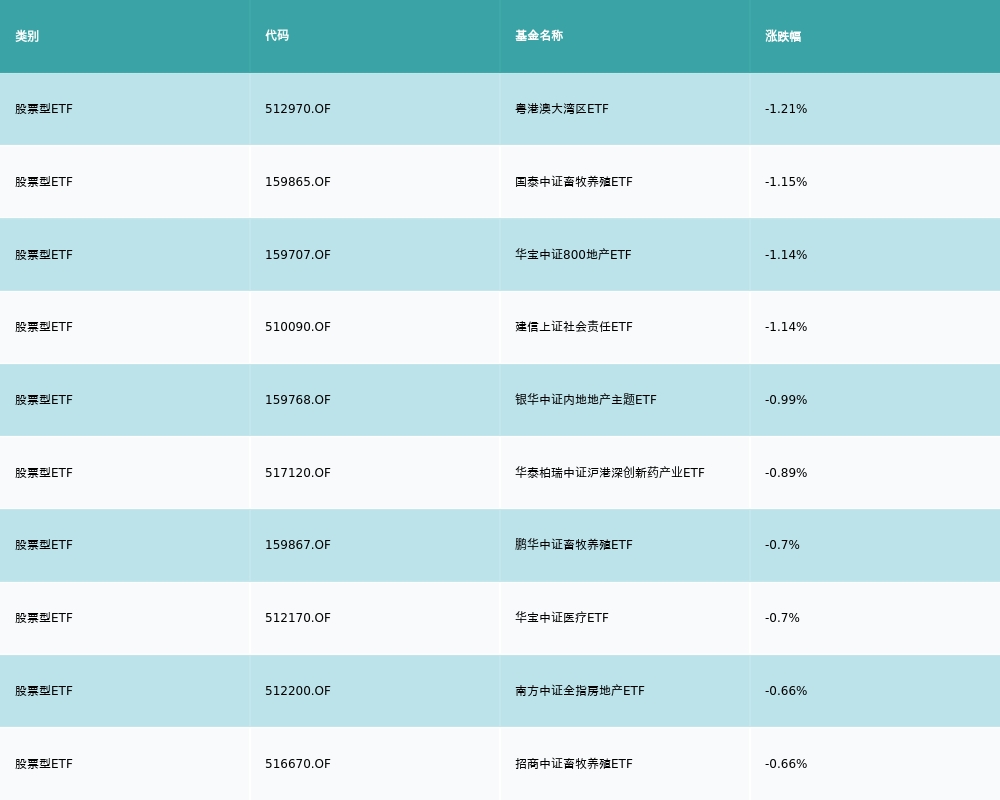
Task: Click fund code 159865.OF
Action: pos(298,182)
